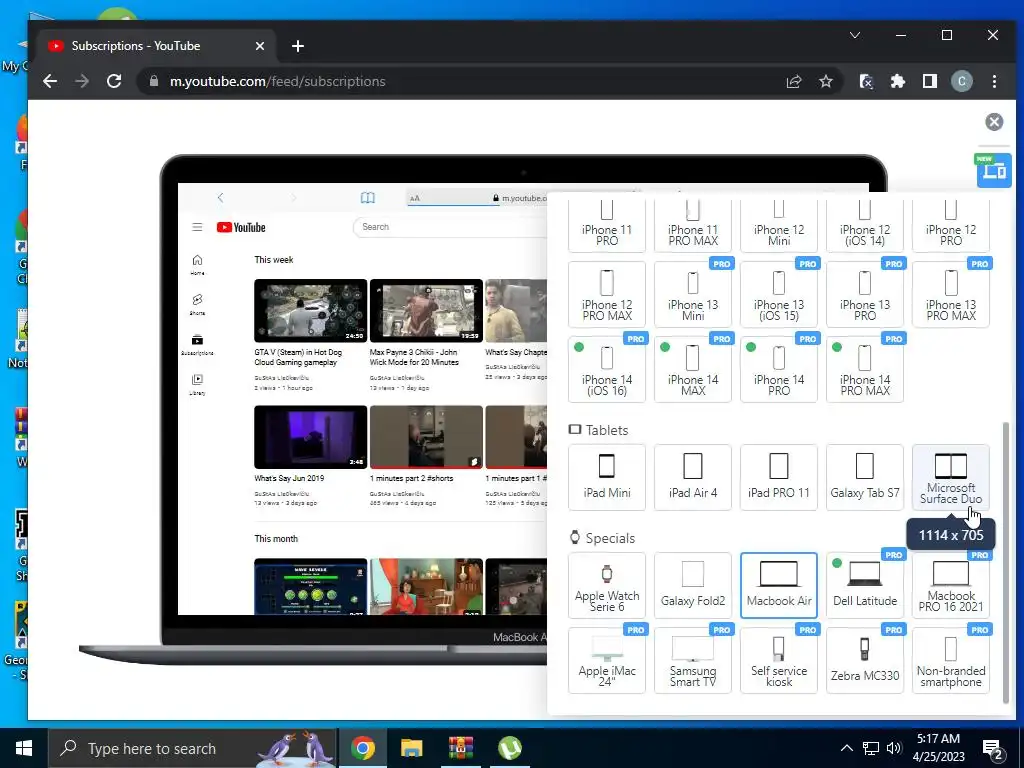Select the Dell Latitude laptop
This screenshot has width=1024, height=768.
(865, 585)
